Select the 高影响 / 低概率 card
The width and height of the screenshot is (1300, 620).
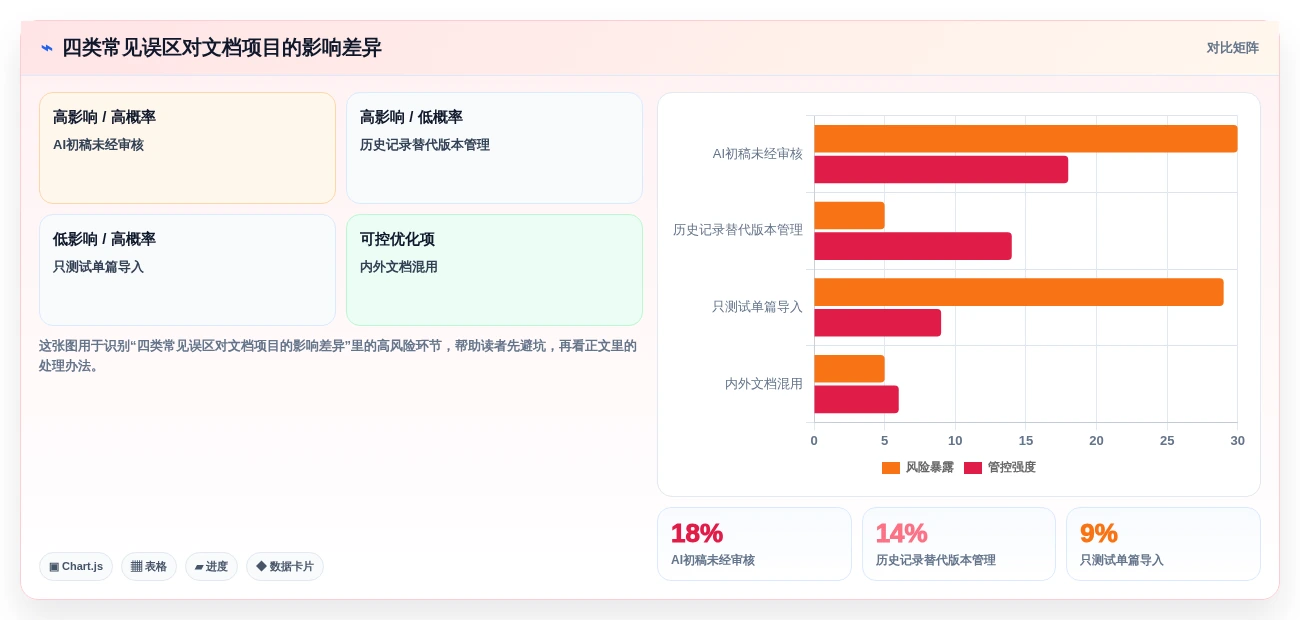pyautogui.click(x=494, y=148)
